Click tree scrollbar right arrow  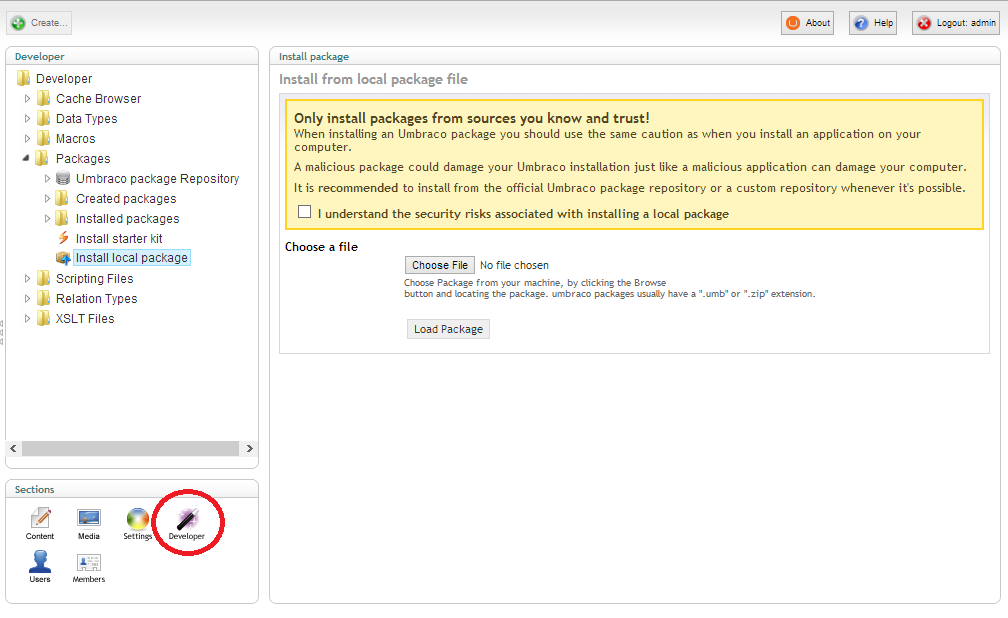coord(249,448)
